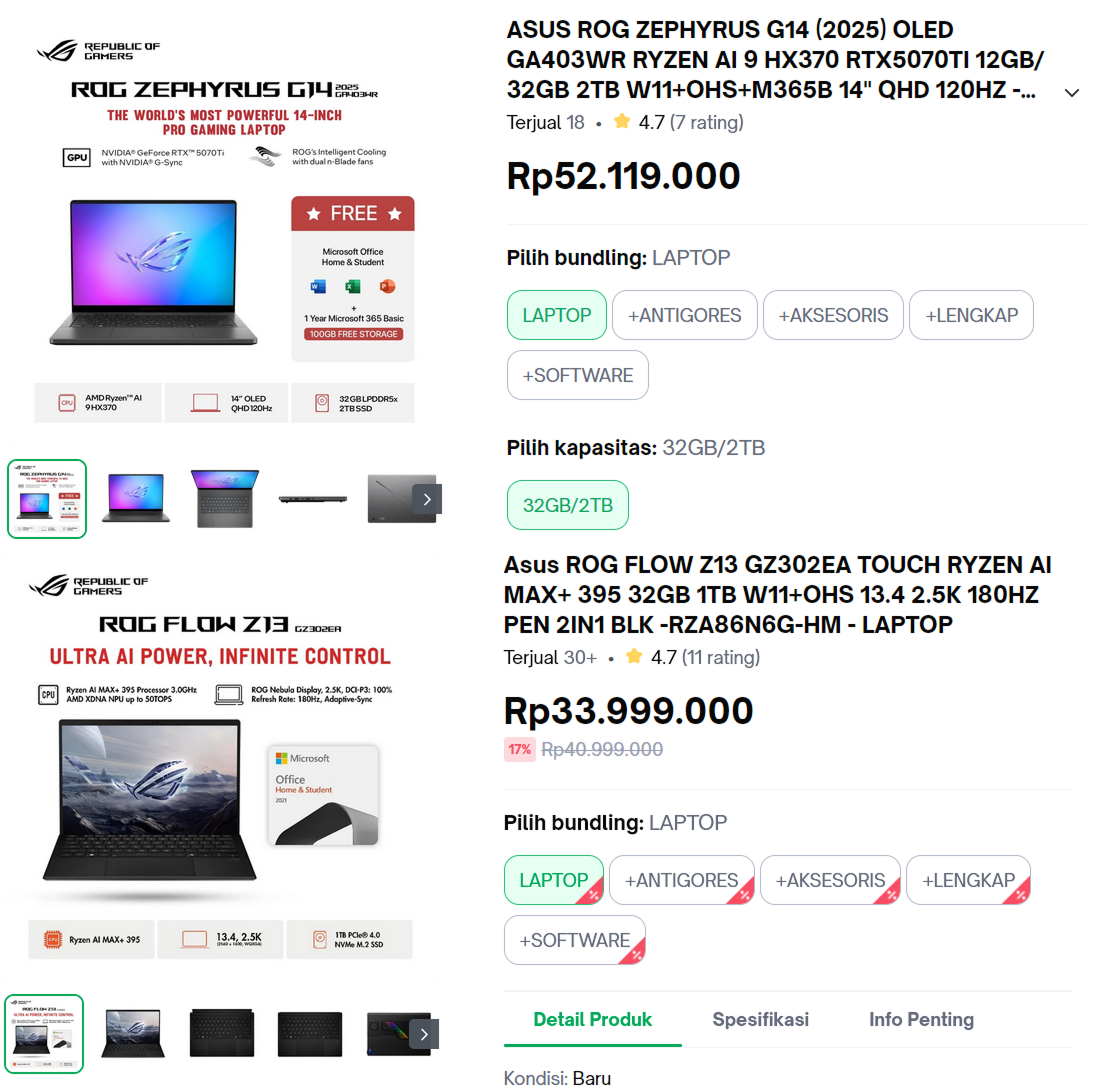Click the Flow Z13 rating star icon
Screen dimensions: 1120x1089
pos(634,656)
